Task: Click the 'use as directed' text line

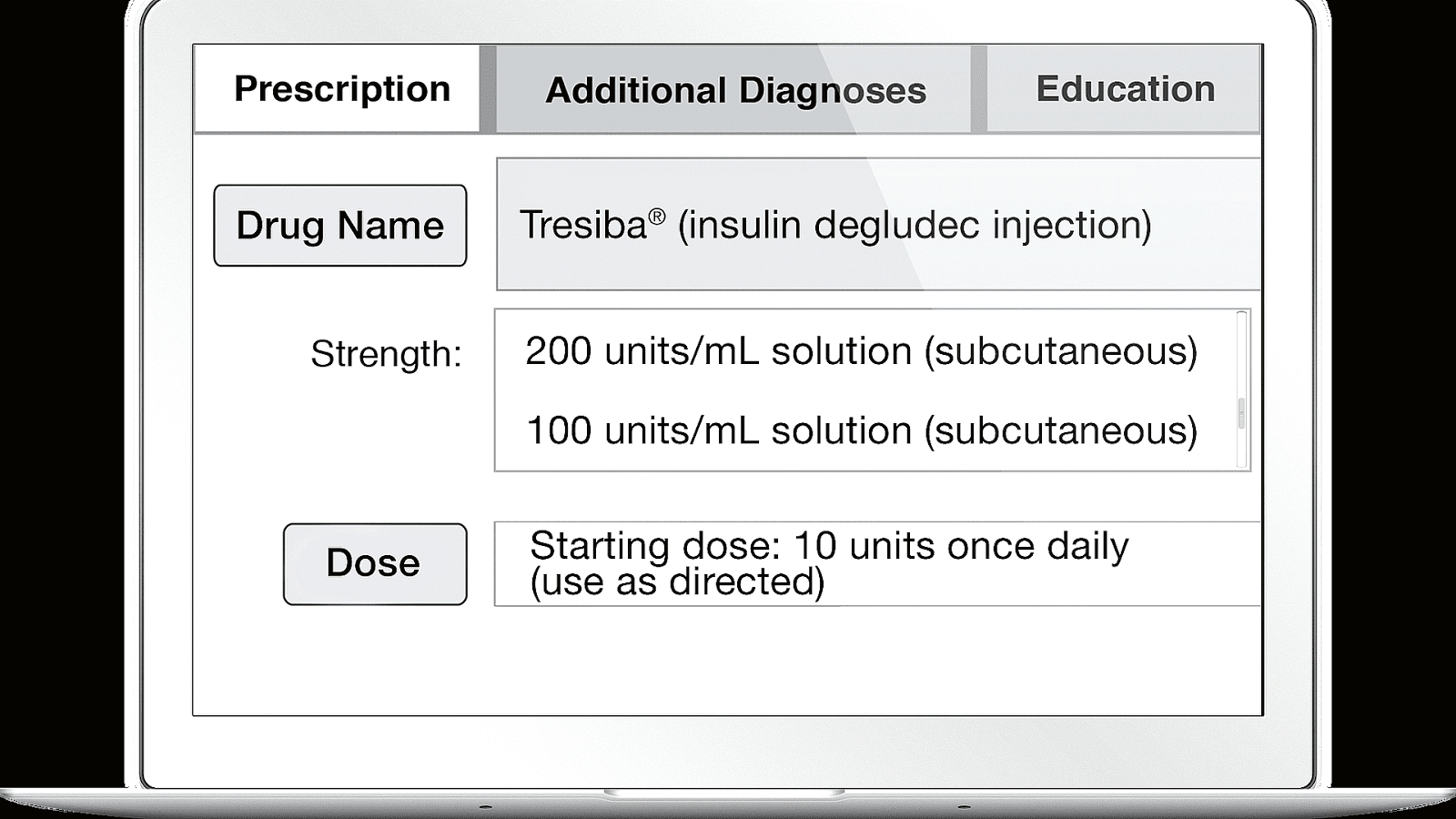Action: [x=677, y=582]
